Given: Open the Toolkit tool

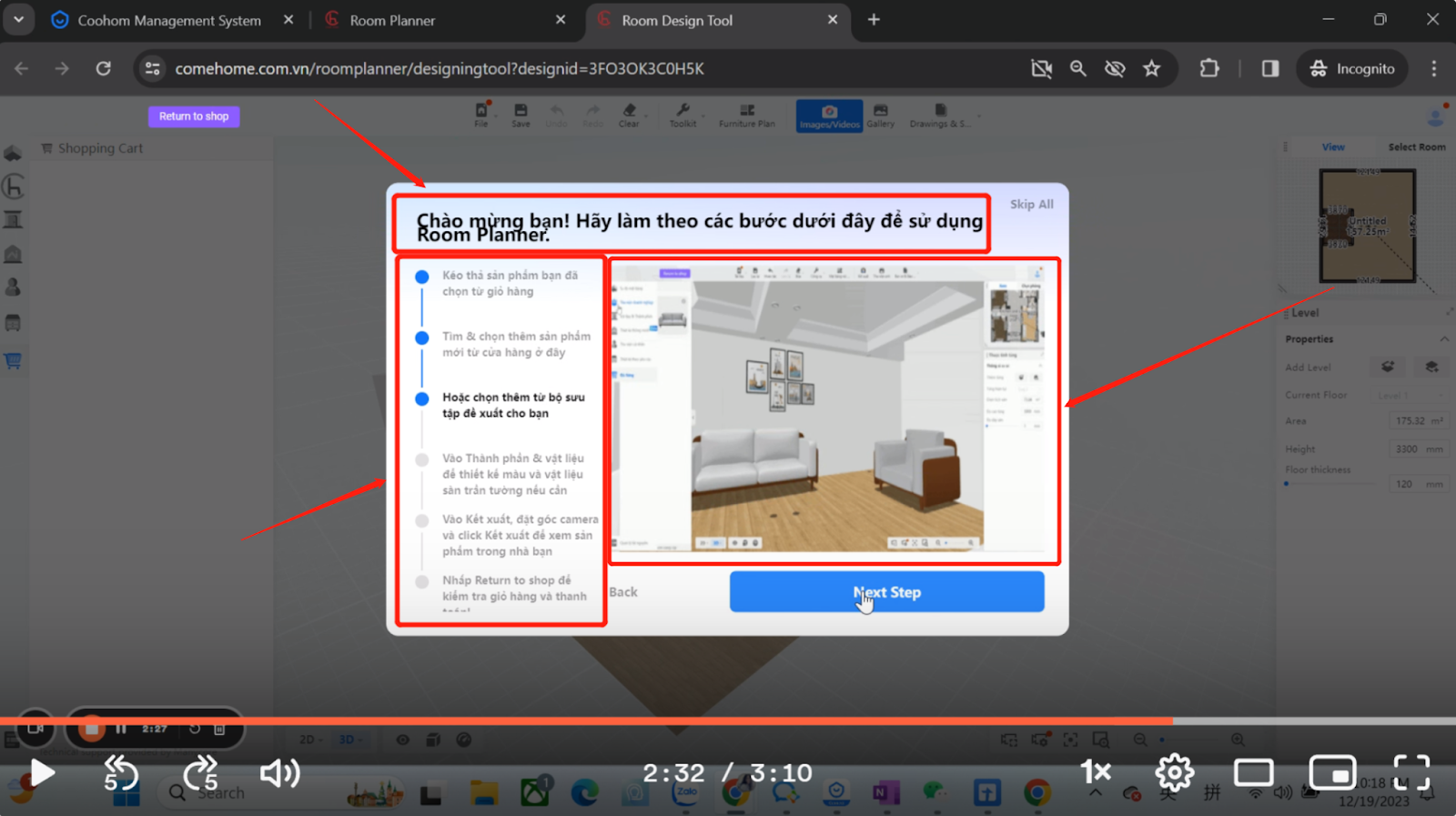Looking at the screenshot, I should pyautogui.click(x=682, y=115).
